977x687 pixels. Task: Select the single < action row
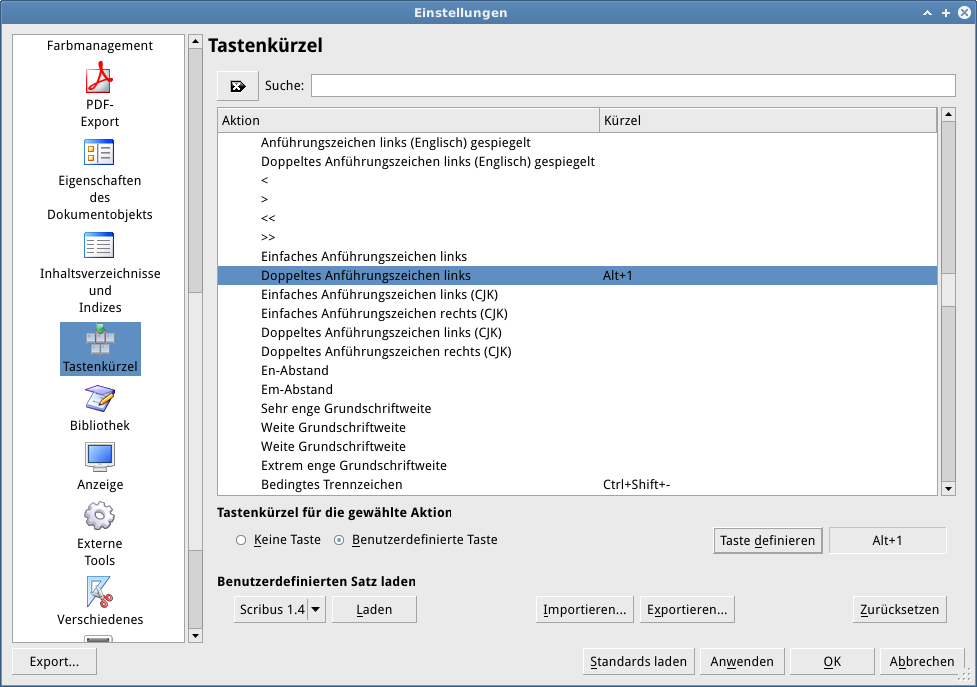577,181
